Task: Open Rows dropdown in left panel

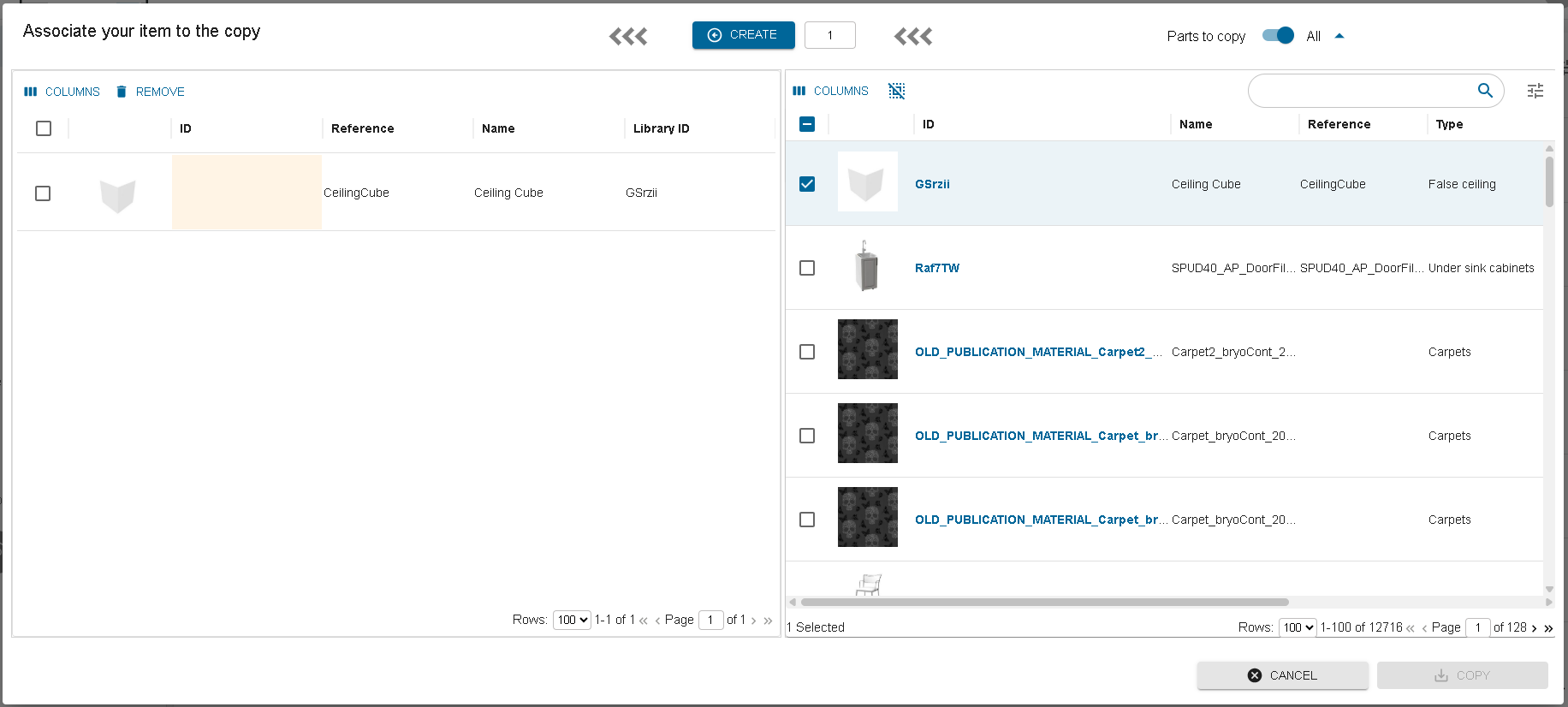Action: point(572,620)
